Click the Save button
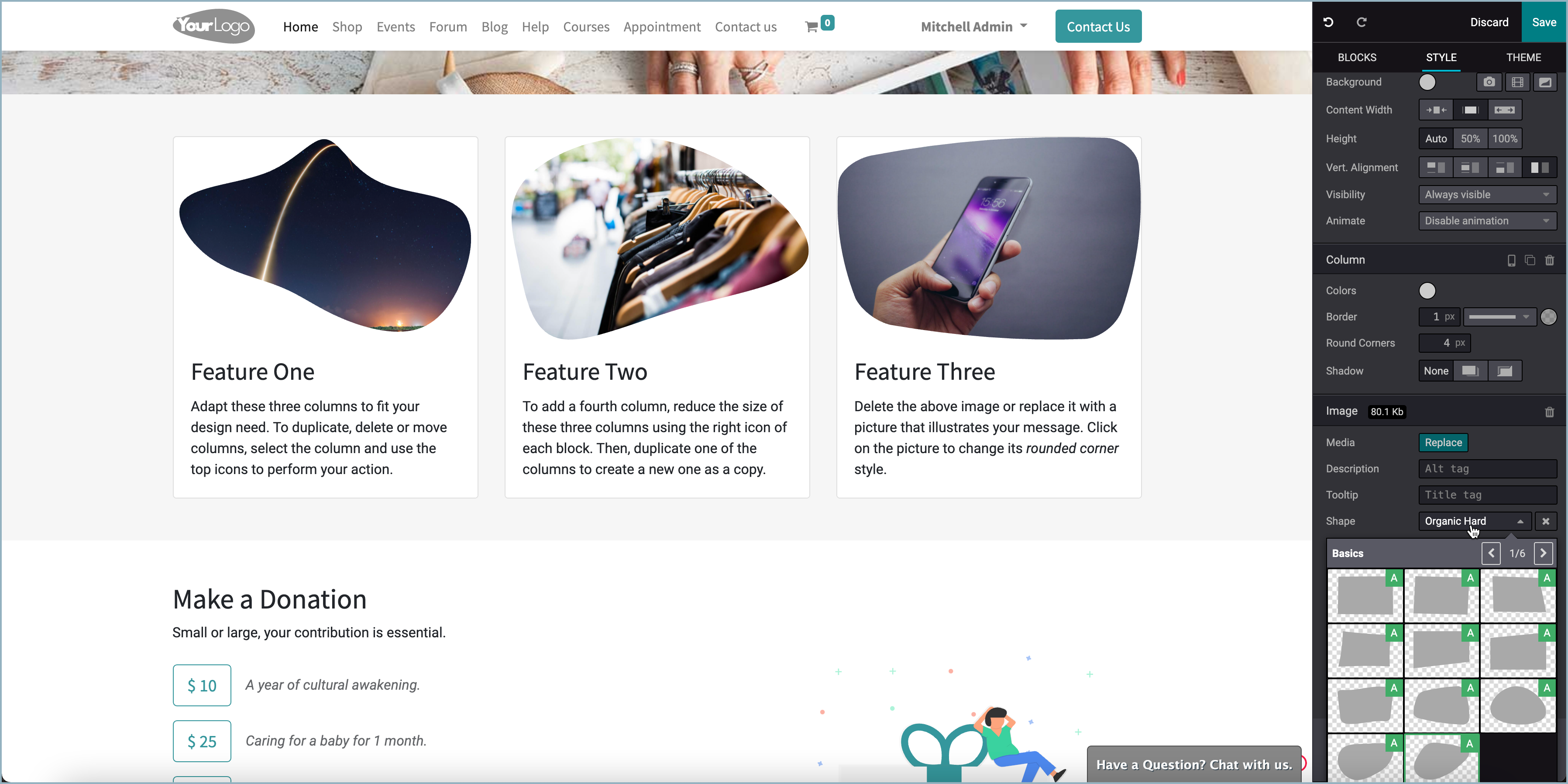The width and height of the screenshot is (1568, 784). coord(1544,22)
